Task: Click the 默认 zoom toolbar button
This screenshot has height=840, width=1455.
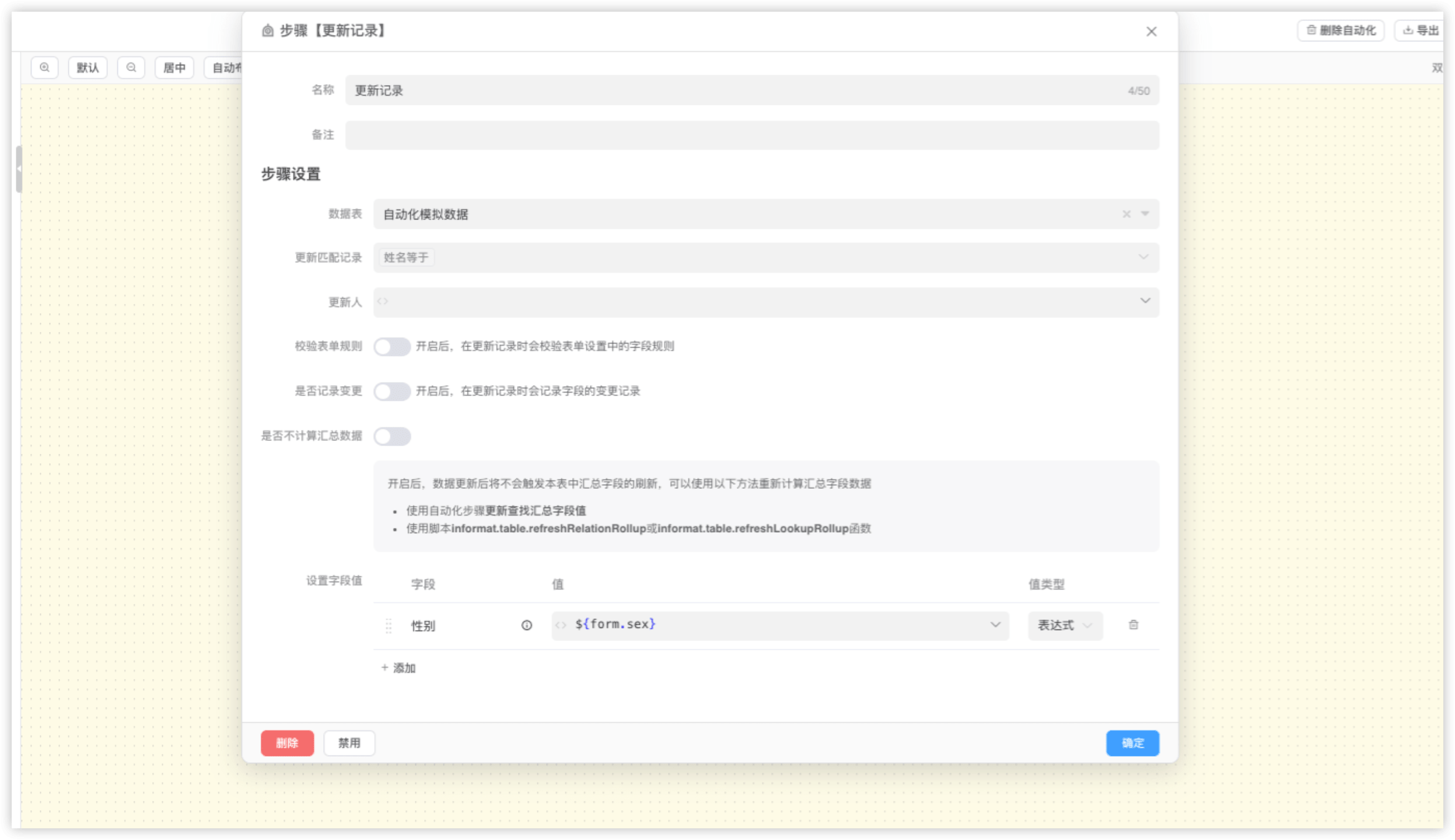Action: pos(88,68)
